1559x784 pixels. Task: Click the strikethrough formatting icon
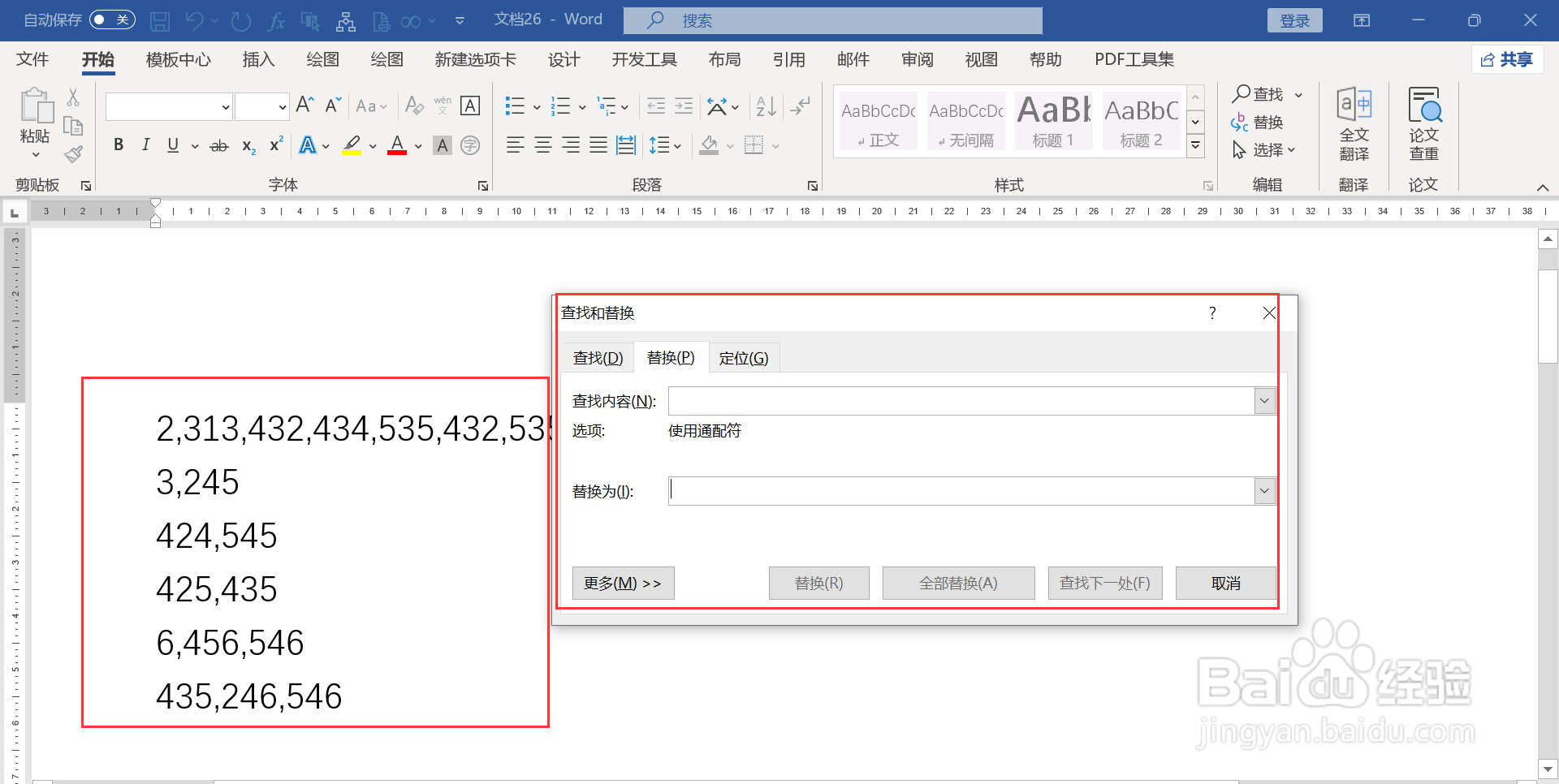tap(218, 144)
